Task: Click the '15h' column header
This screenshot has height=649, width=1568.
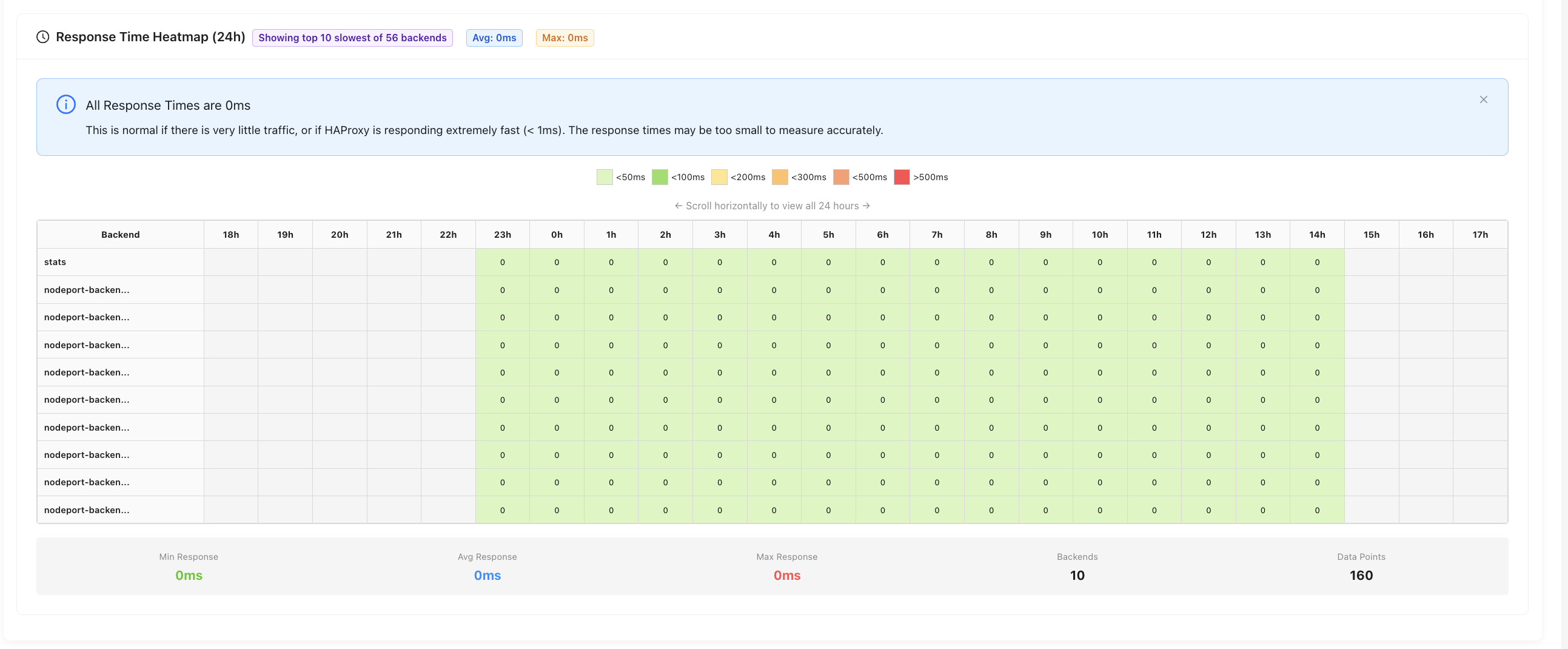Action: coord(1372,234)
